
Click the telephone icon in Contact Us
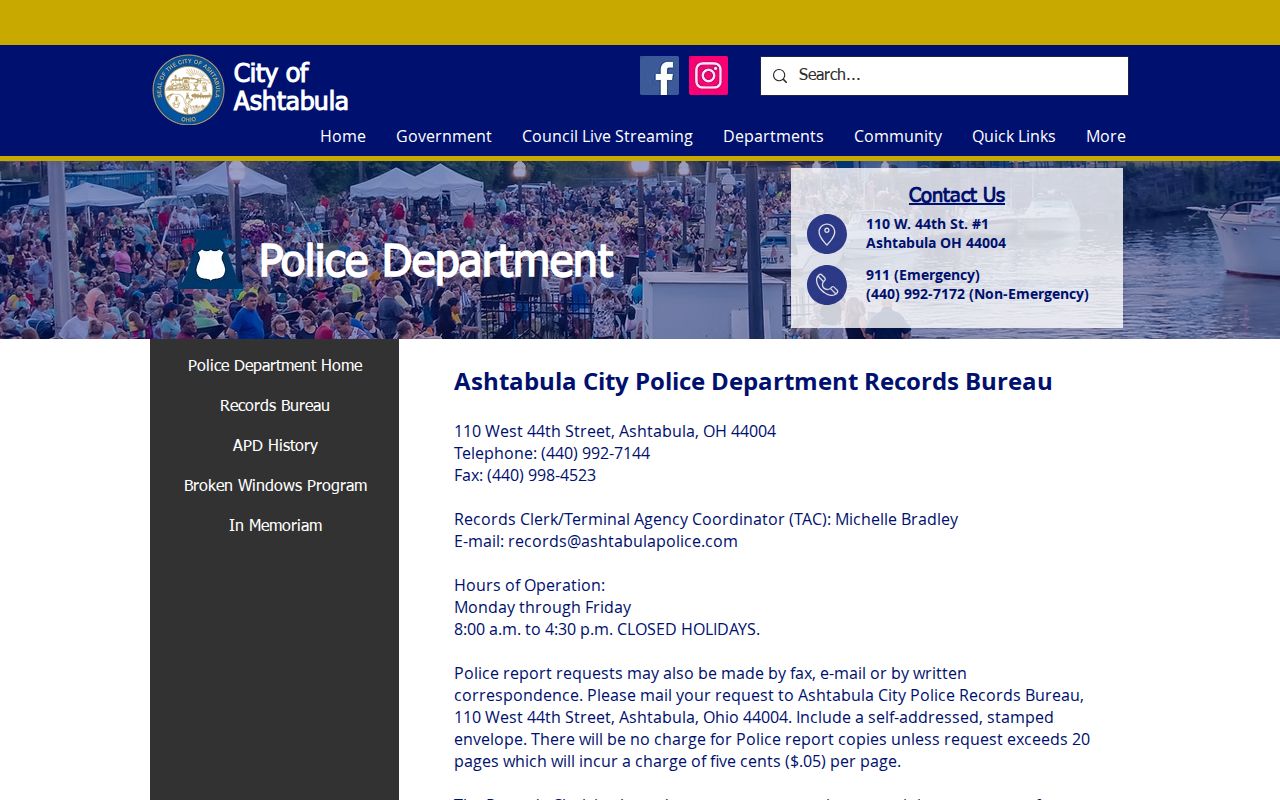coord(827,285)
